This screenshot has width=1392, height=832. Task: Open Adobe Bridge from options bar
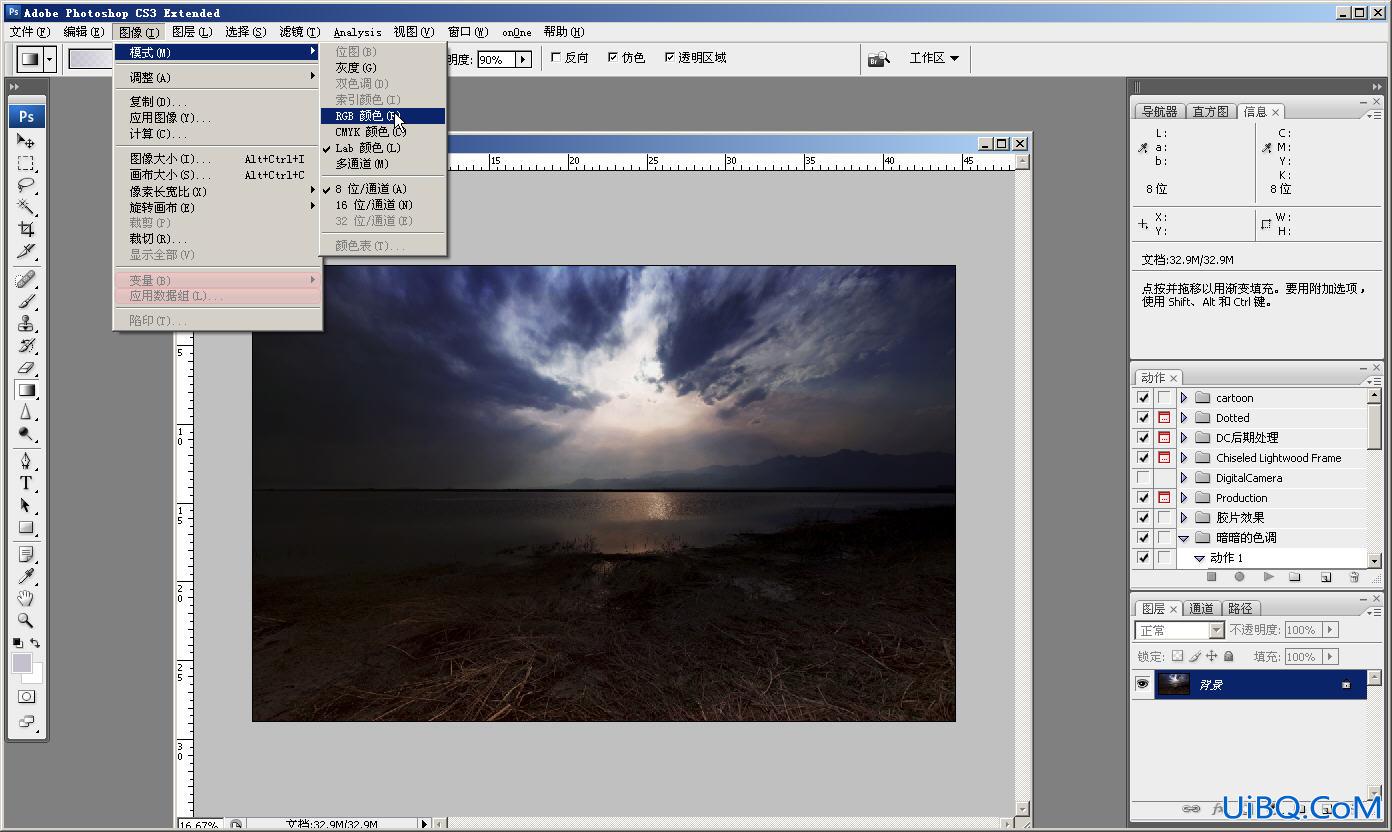click(878, 58)
